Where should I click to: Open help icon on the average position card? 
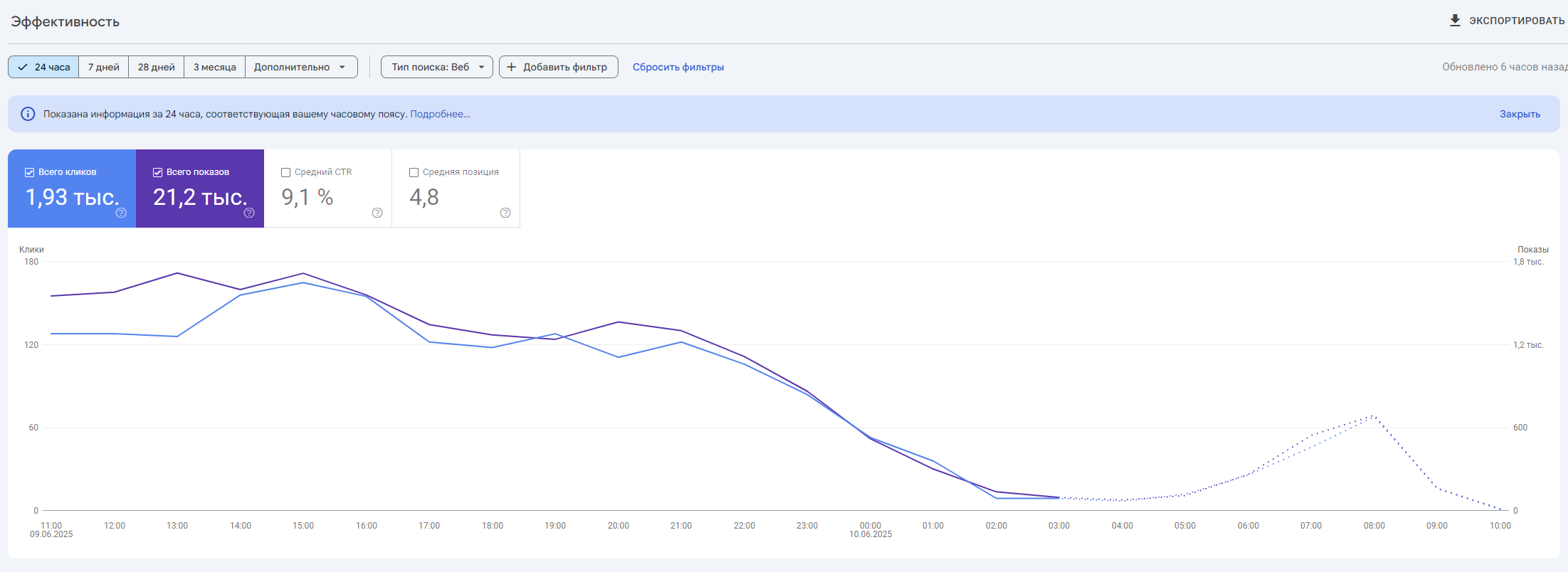505,213
